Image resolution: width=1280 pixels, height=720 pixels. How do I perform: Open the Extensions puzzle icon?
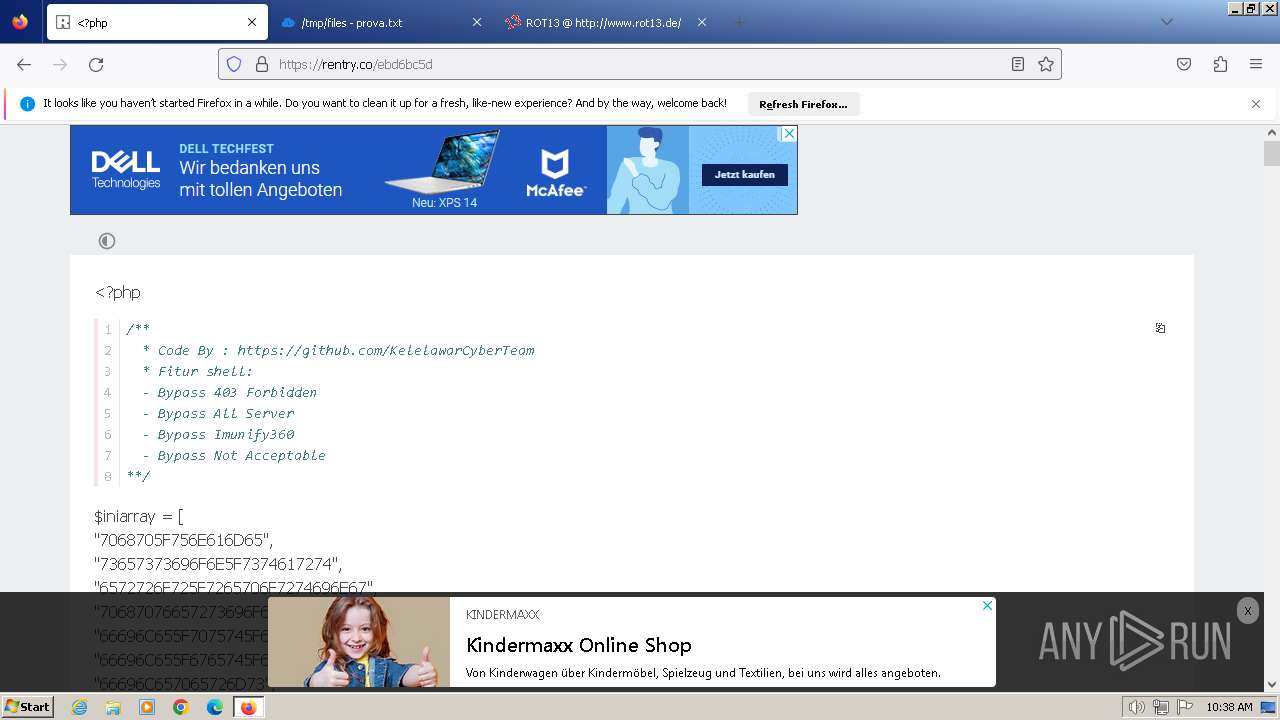coord(1220,64)
